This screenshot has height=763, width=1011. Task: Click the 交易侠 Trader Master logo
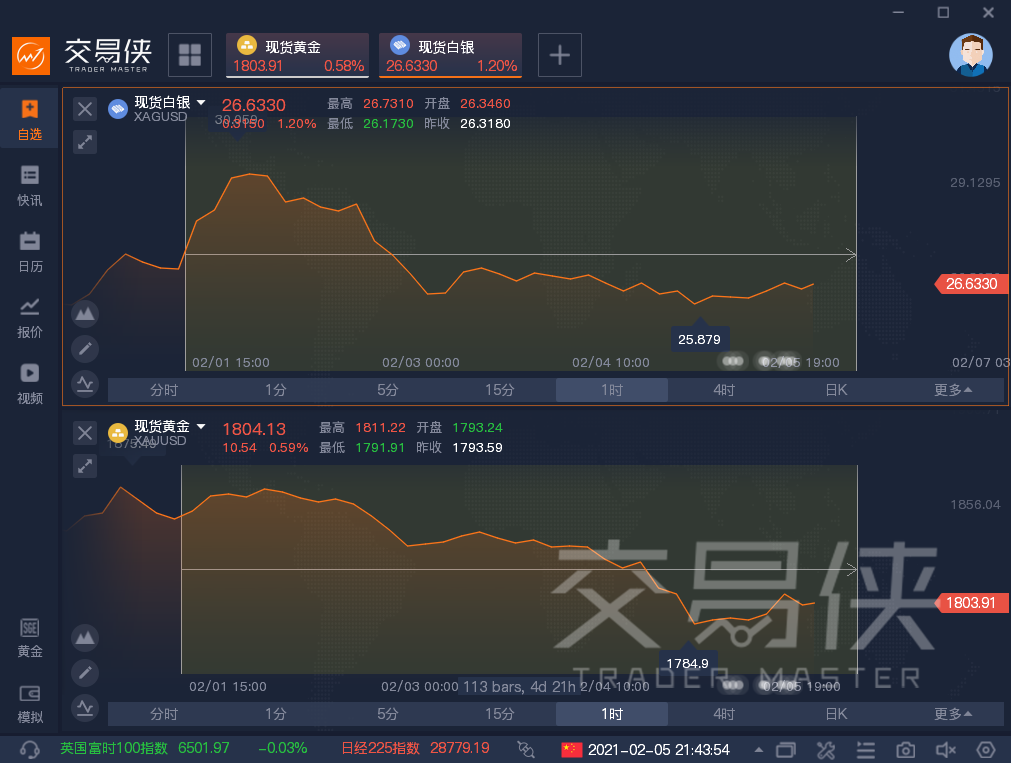83,55
